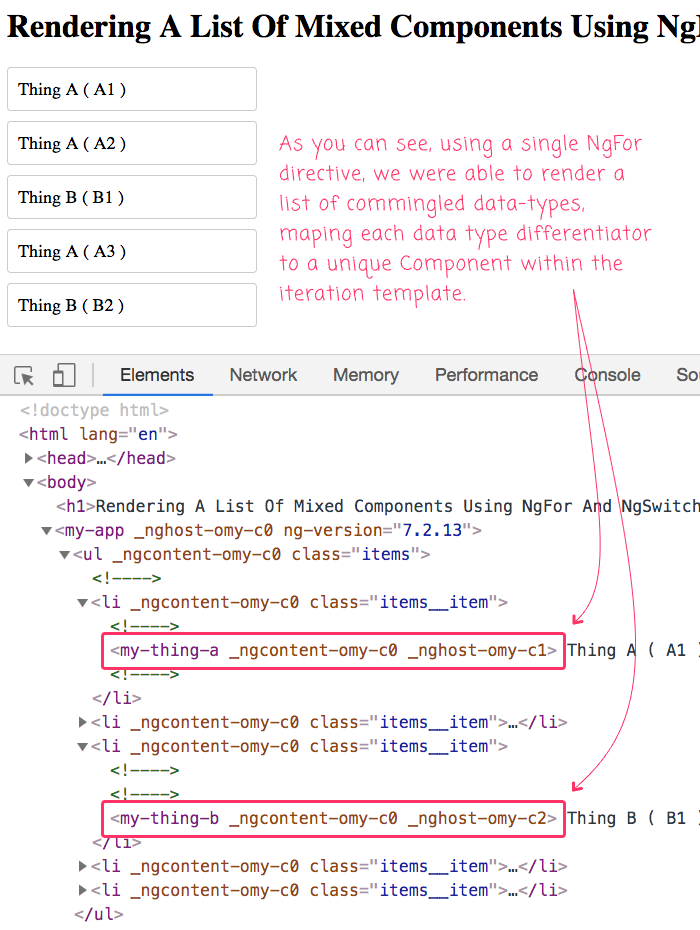Collapse the body element node
The image size is (700, 930).
pos(29,482)
